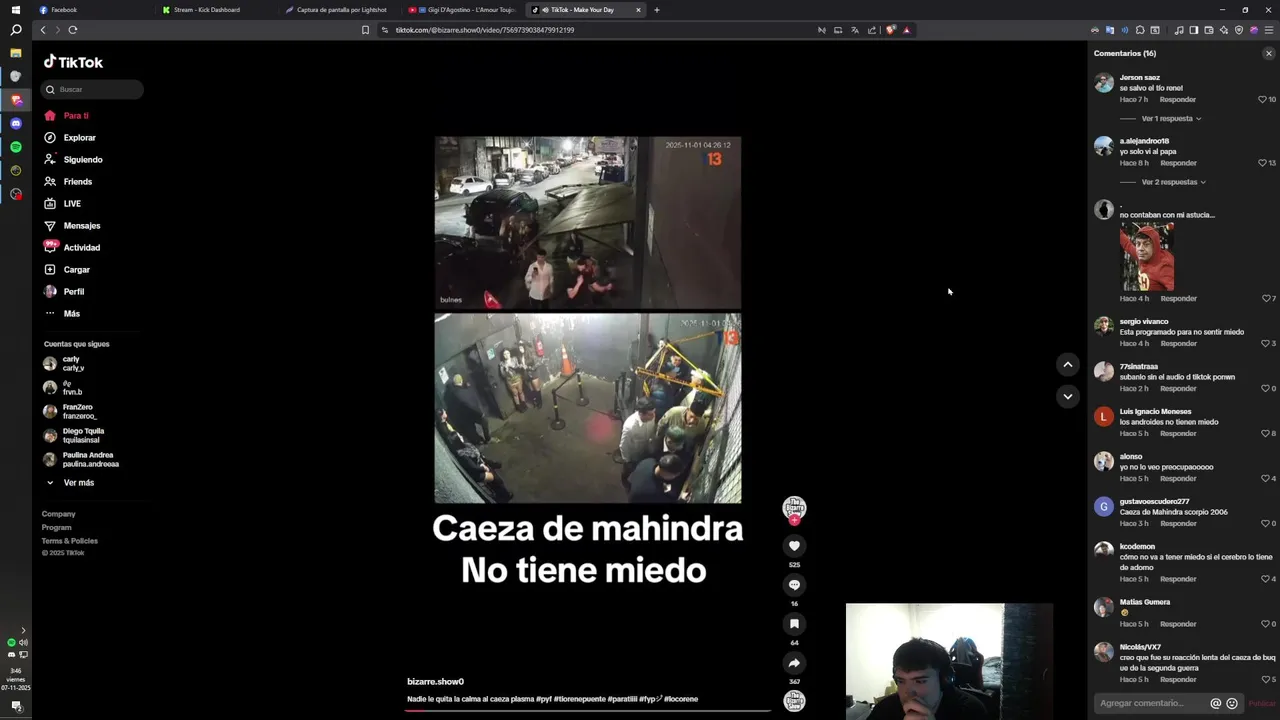This screenshot has width=1280, height=720.
Task: Open video comments bubble icon
Action: pyautogui.click(x=794, y=585)
